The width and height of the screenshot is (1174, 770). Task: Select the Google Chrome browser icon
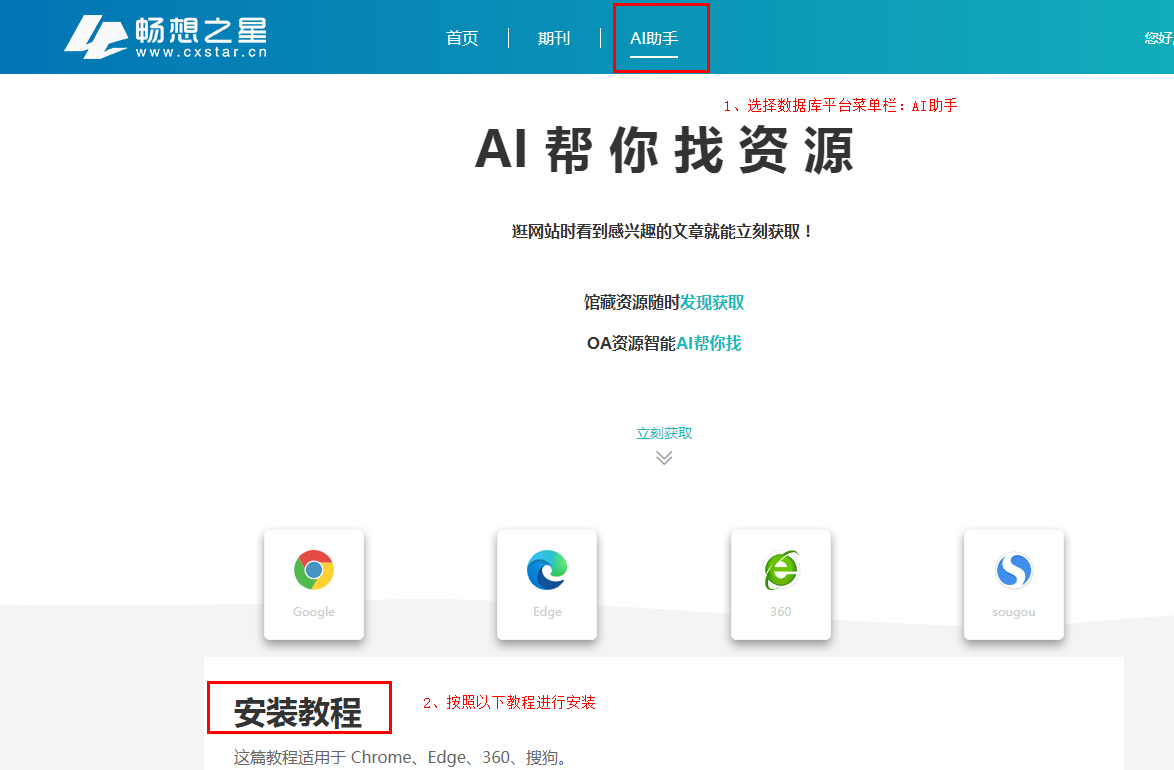(x=314, y=570)
